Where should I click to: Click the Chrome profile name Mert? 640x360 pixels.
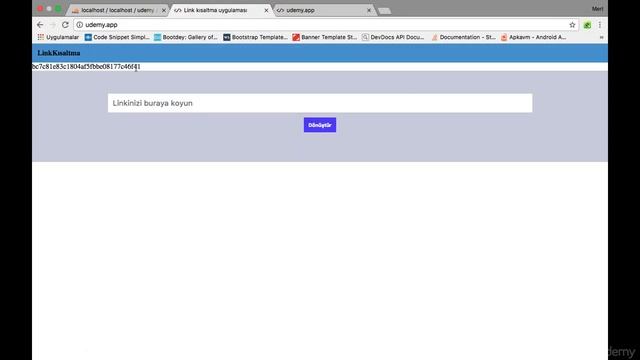597,9
